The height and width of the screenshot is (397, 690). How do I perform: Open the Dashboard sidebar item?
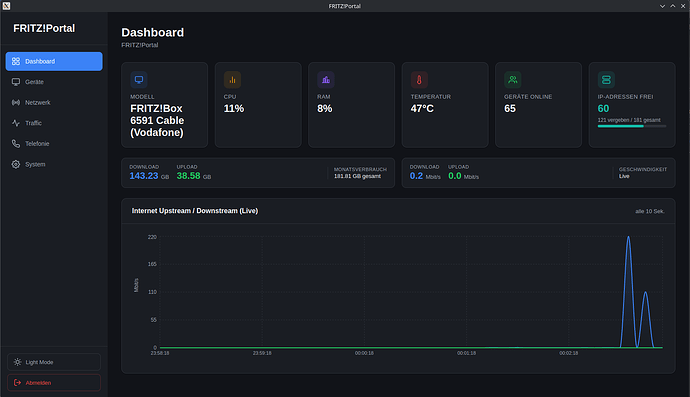54,61
